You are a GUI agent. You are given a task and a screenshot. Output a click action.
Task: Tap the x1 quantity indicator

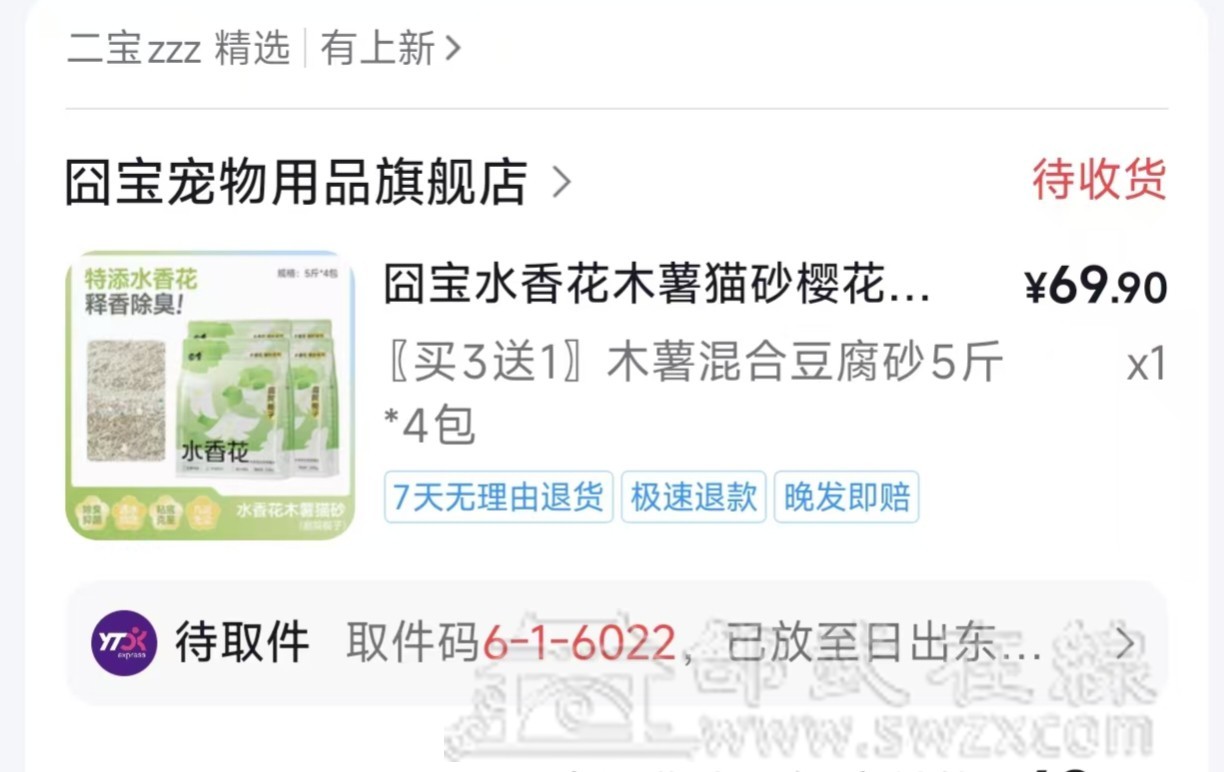(1147, 366)
